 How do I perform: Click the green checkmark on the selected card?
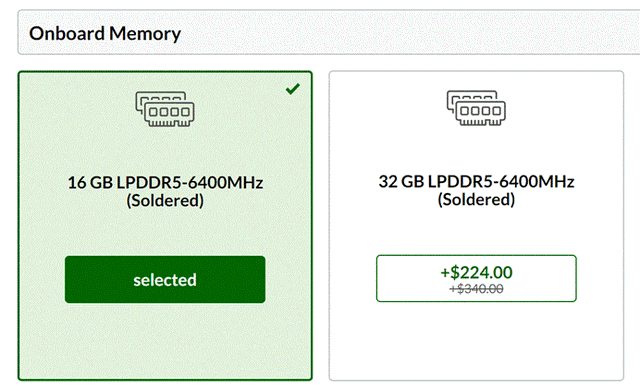293,89
